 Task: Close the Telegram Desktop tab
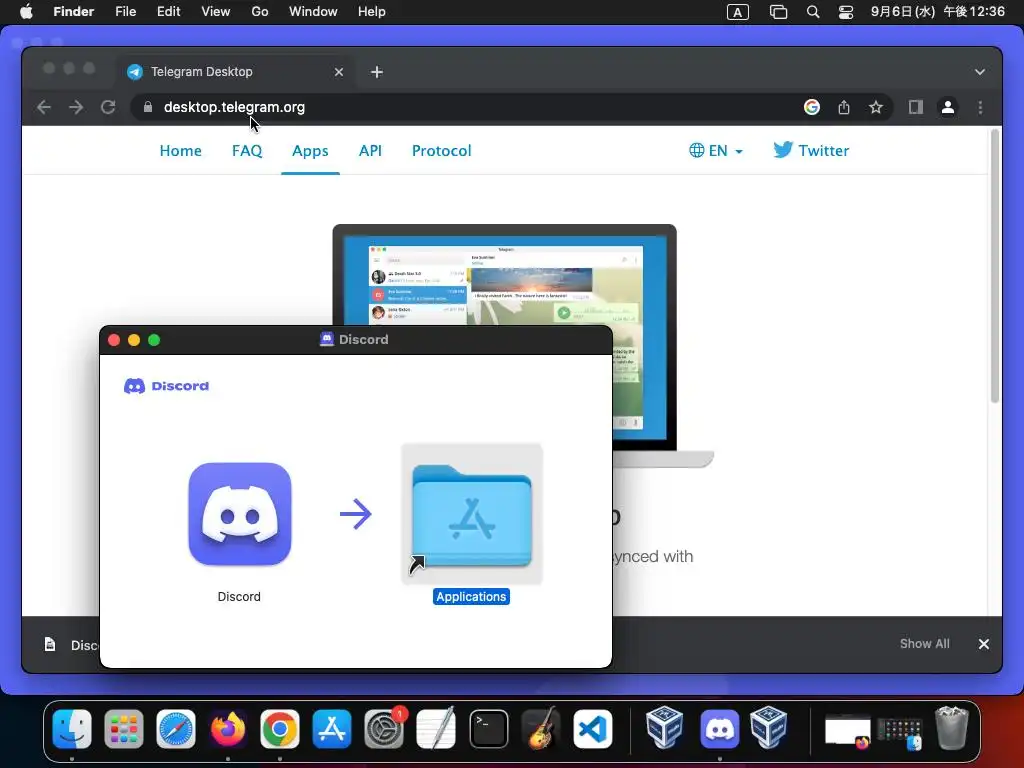click(338, 72)
